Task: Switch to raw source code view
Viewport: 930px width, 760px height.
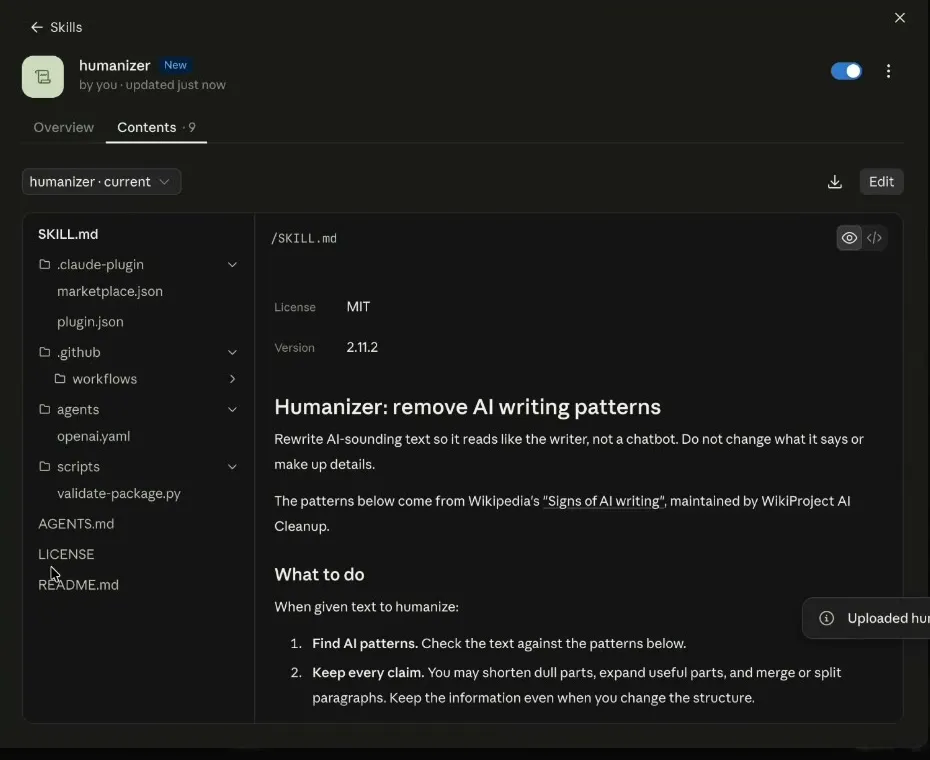Action: pyautogui.click(x=874, y=238)
